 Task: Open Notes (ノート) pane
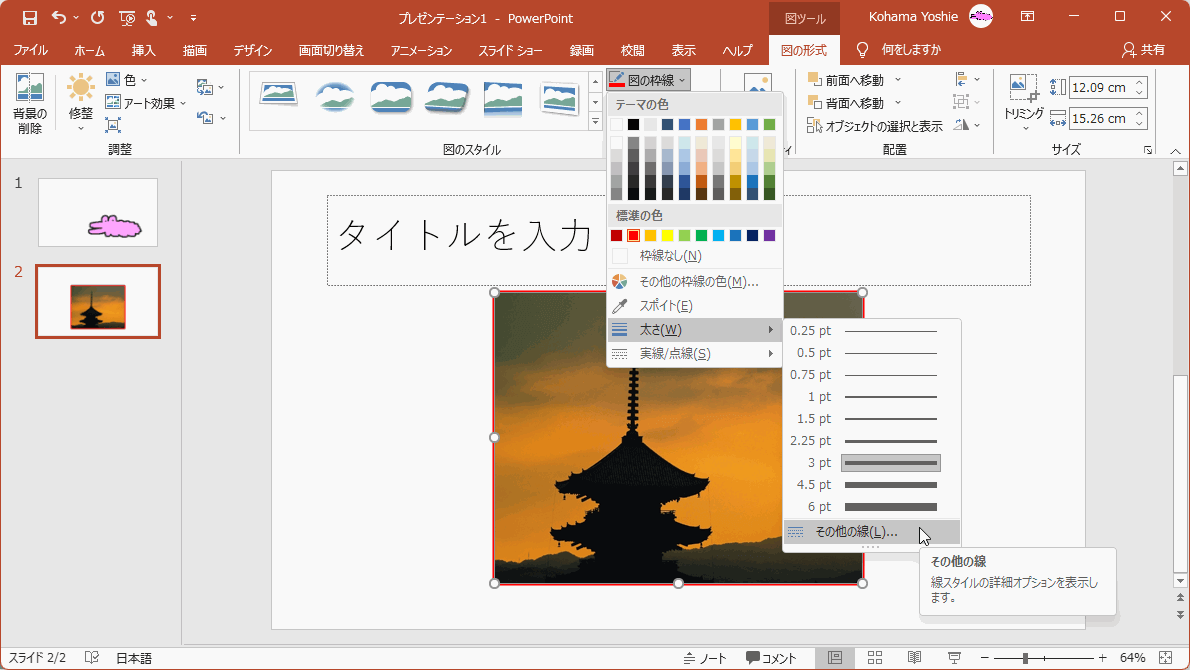(705, 658)
